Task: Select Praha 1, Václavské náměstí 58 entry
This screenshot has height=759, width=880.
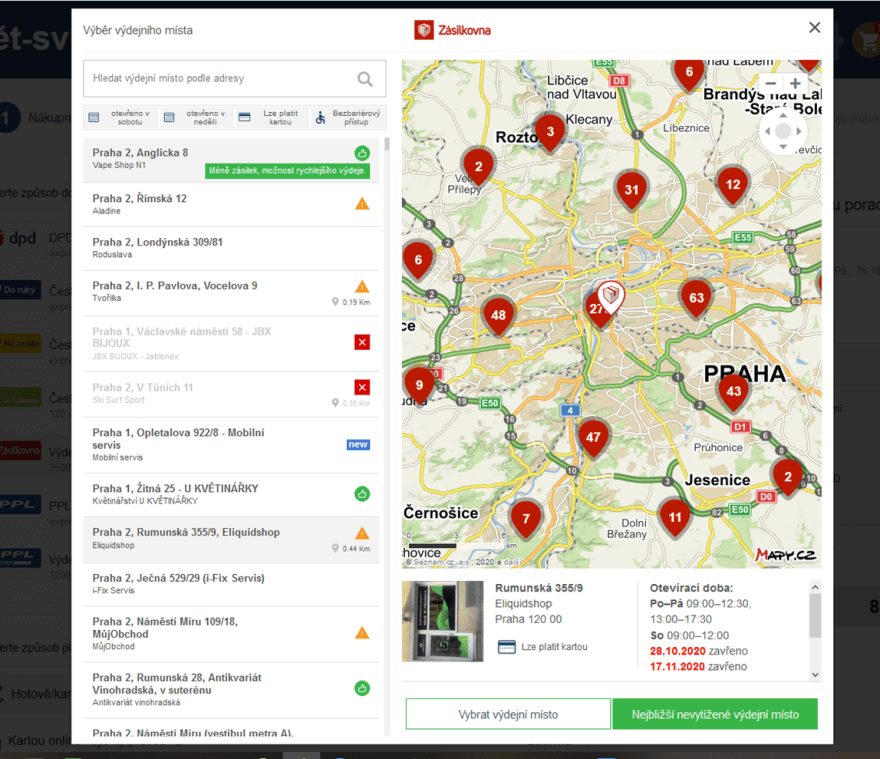Action: 231,343
